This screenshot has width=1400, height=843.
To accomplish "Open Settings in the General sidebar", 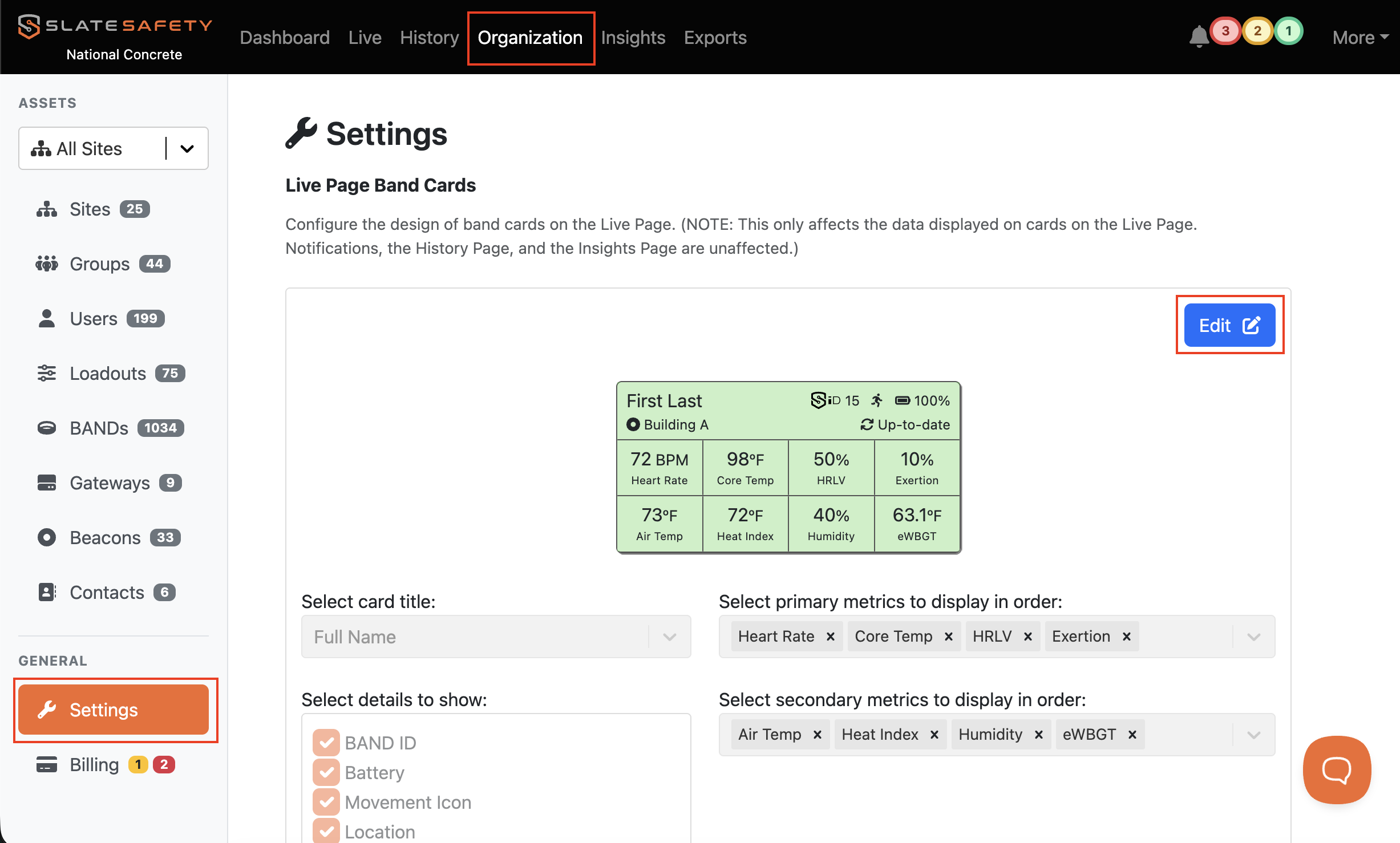I will 114,710.
